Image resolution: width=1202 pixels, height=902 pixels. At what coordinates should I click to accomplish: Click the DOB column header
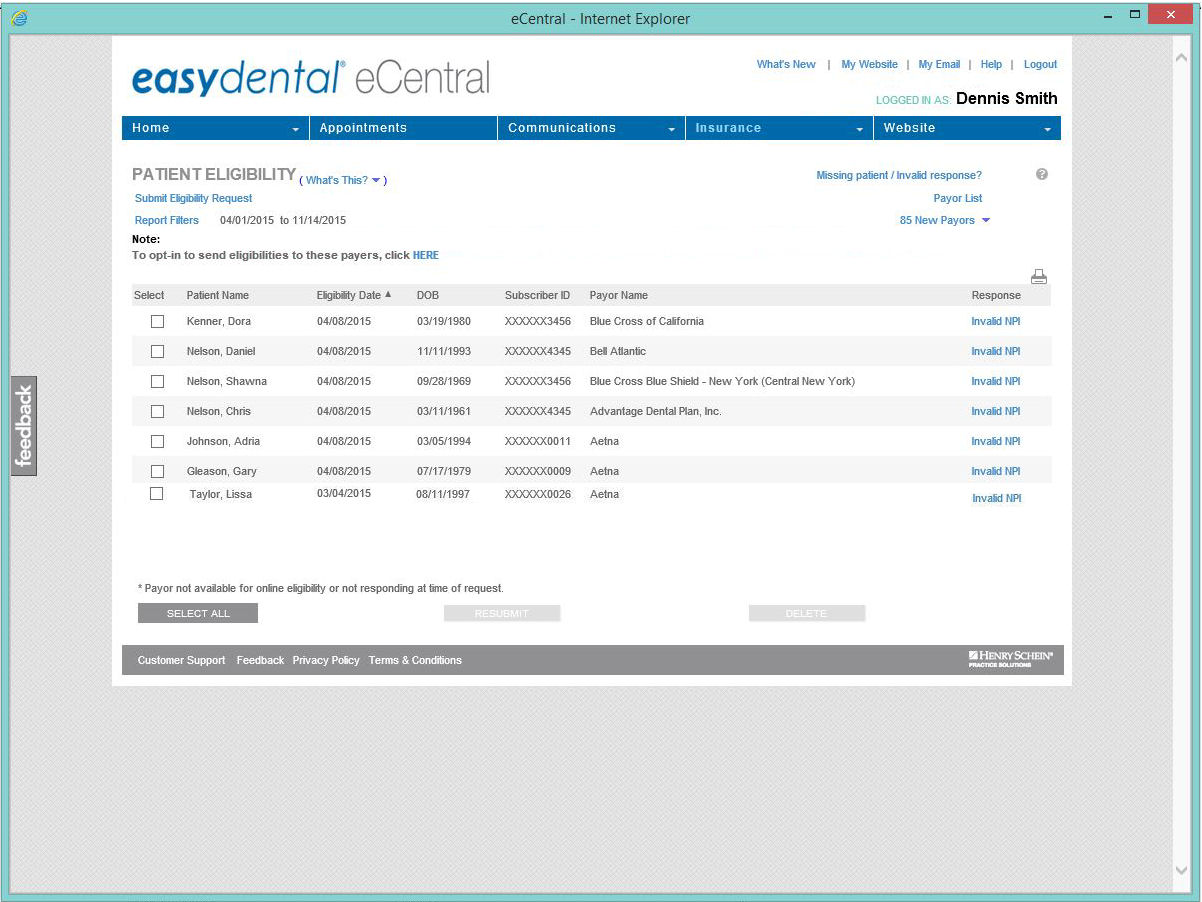click(428, 295)
